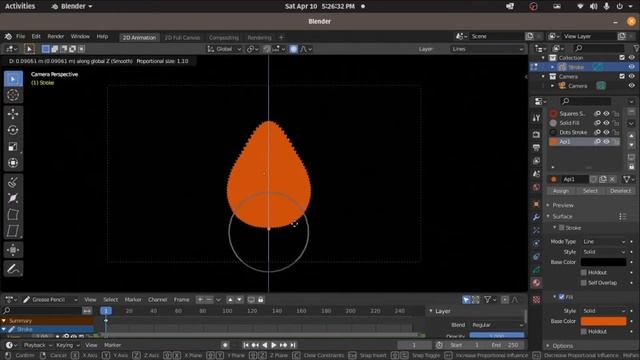Pick the Radius tool icon
The width and height of the screenshot is (640, 360).
13,198
